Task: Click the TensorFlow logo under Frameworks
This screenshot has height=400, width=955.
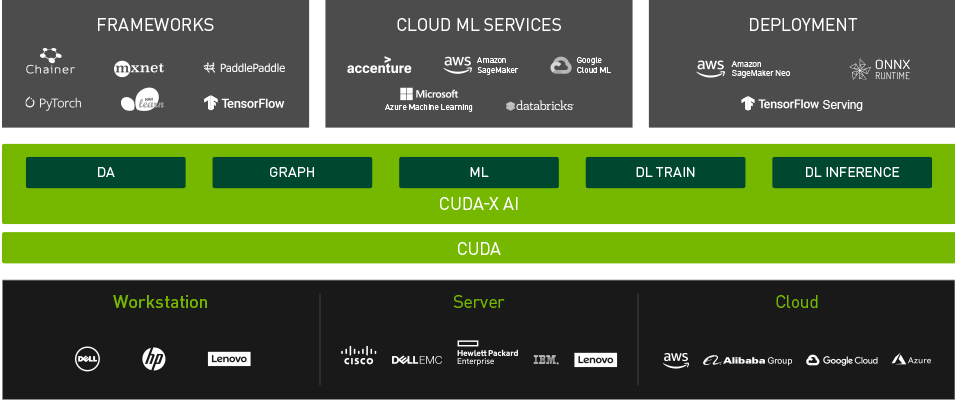Action: pyautogui.click(x=244, y=103)
